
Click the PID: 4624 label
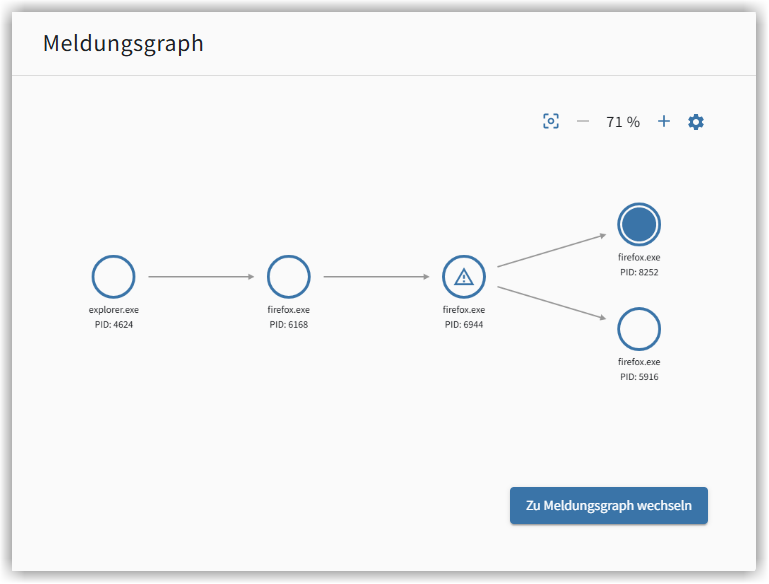[114, 325]
